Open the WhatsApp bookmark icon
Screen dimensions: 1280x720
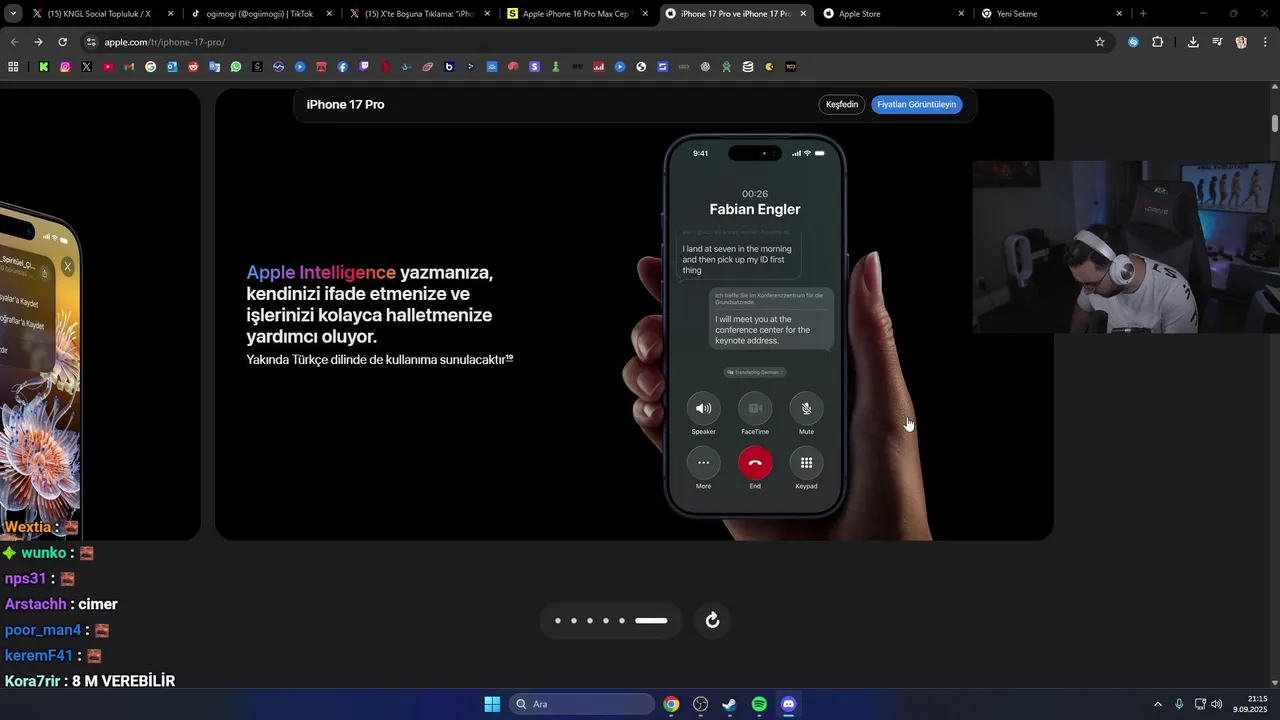[236, 67]
